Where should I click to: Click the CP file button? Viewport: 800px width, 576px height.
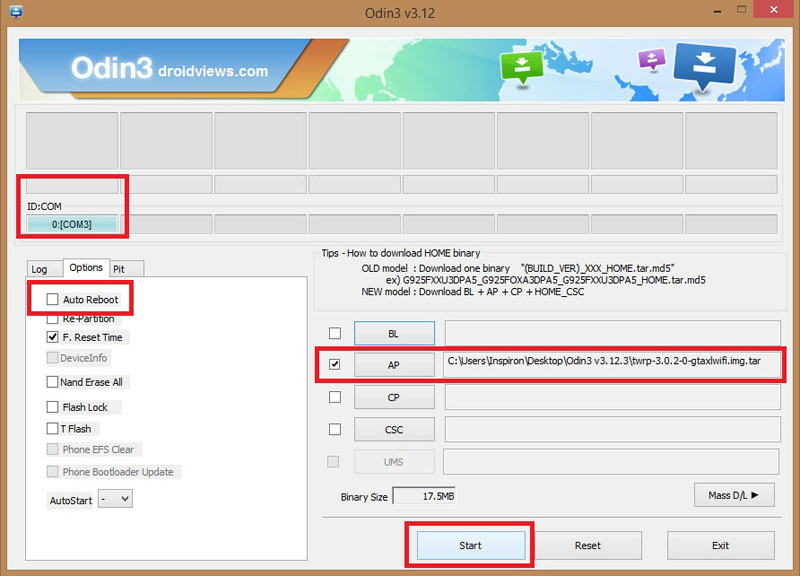[x=394, y=397]
